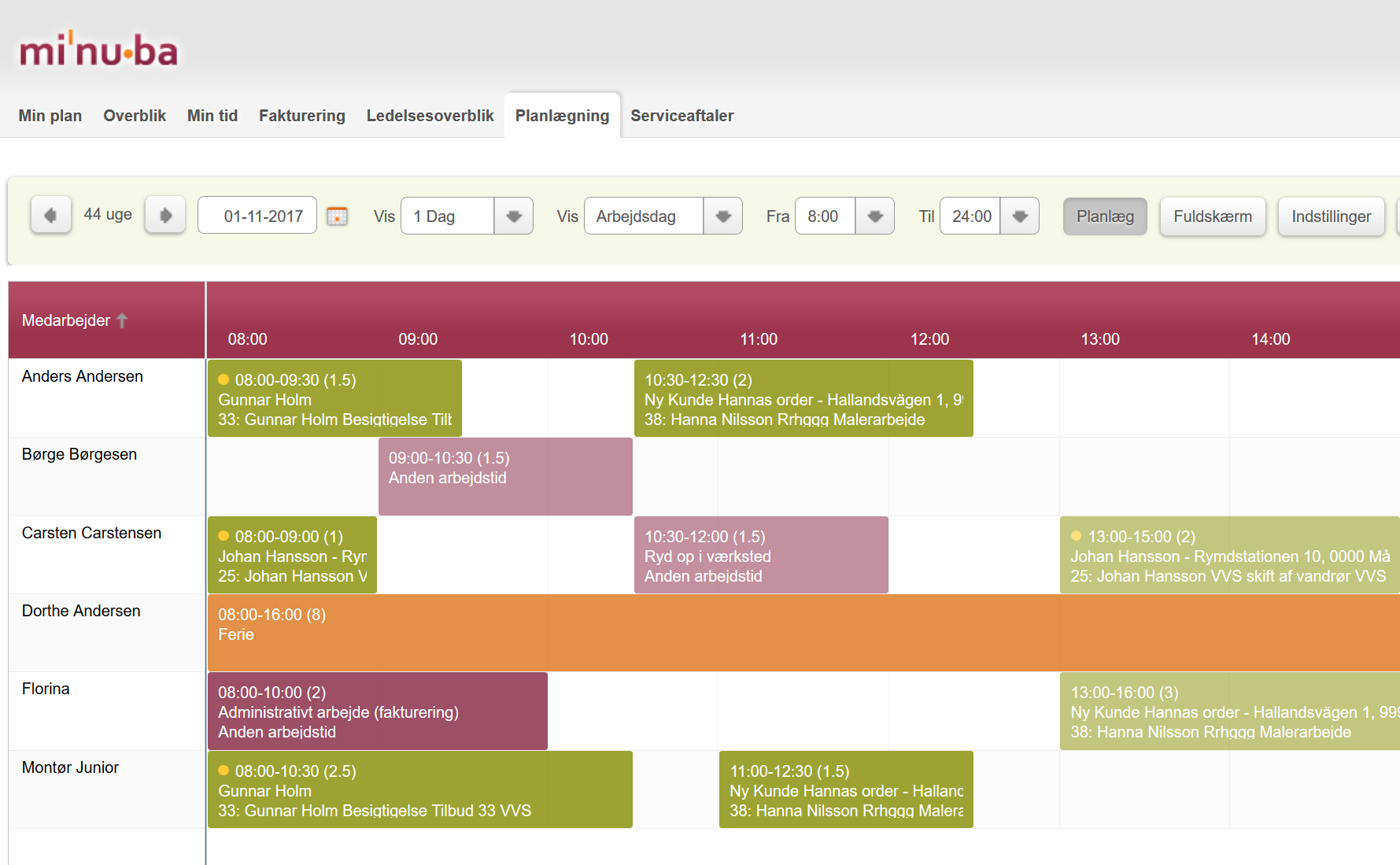Click the 10:00 time header
This screenshot has height=865, width=1400.
589,339
